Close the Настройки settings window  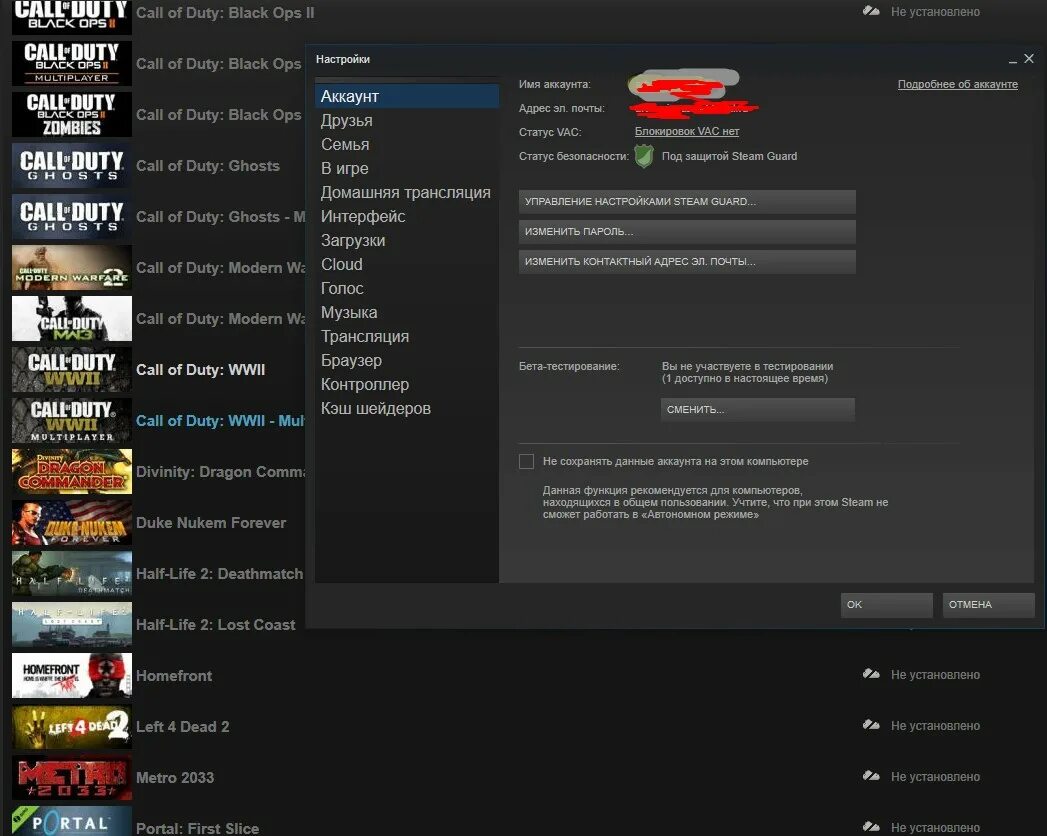[x=1029, y=59]
